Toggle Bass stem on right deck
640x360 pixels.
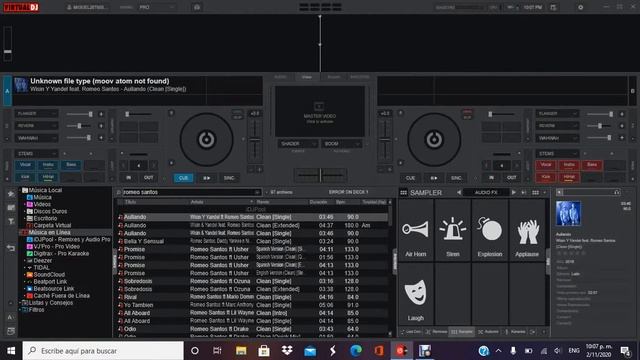[592, 165]
